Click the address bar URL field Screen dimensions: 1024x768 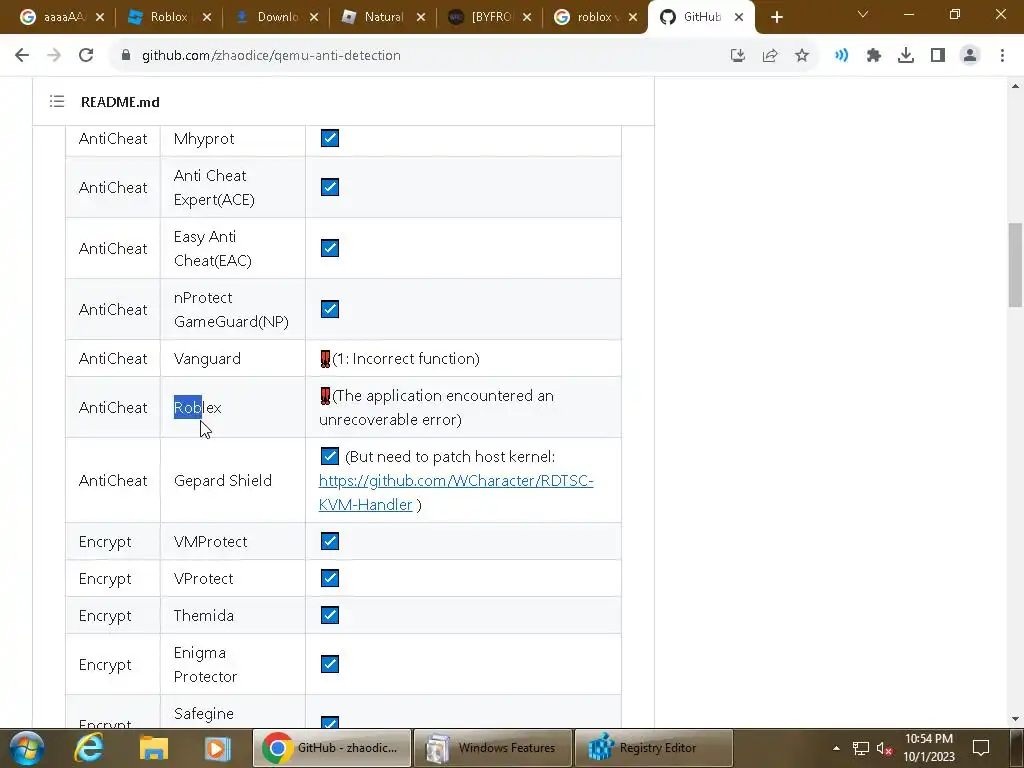tap(418, 56)
